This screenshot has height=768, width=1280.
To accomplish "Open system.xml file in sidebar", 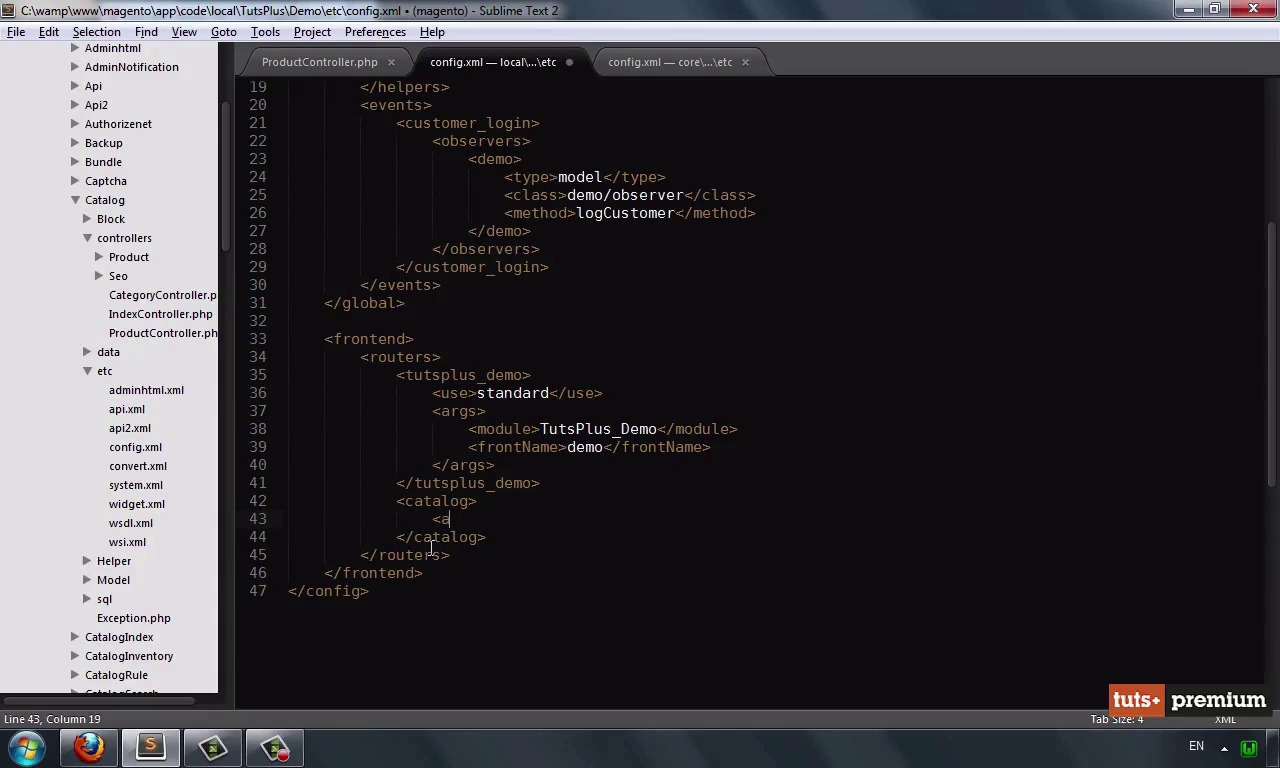I will point(136,485).
